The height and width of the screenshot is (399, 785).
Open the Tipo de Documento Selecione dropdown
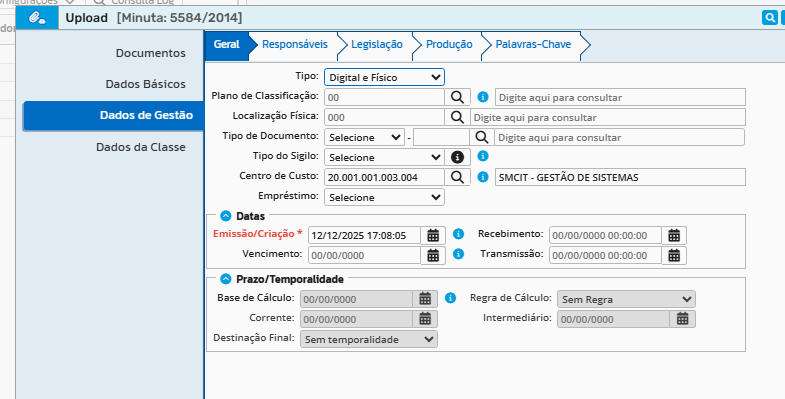click(x=364, y=137)
